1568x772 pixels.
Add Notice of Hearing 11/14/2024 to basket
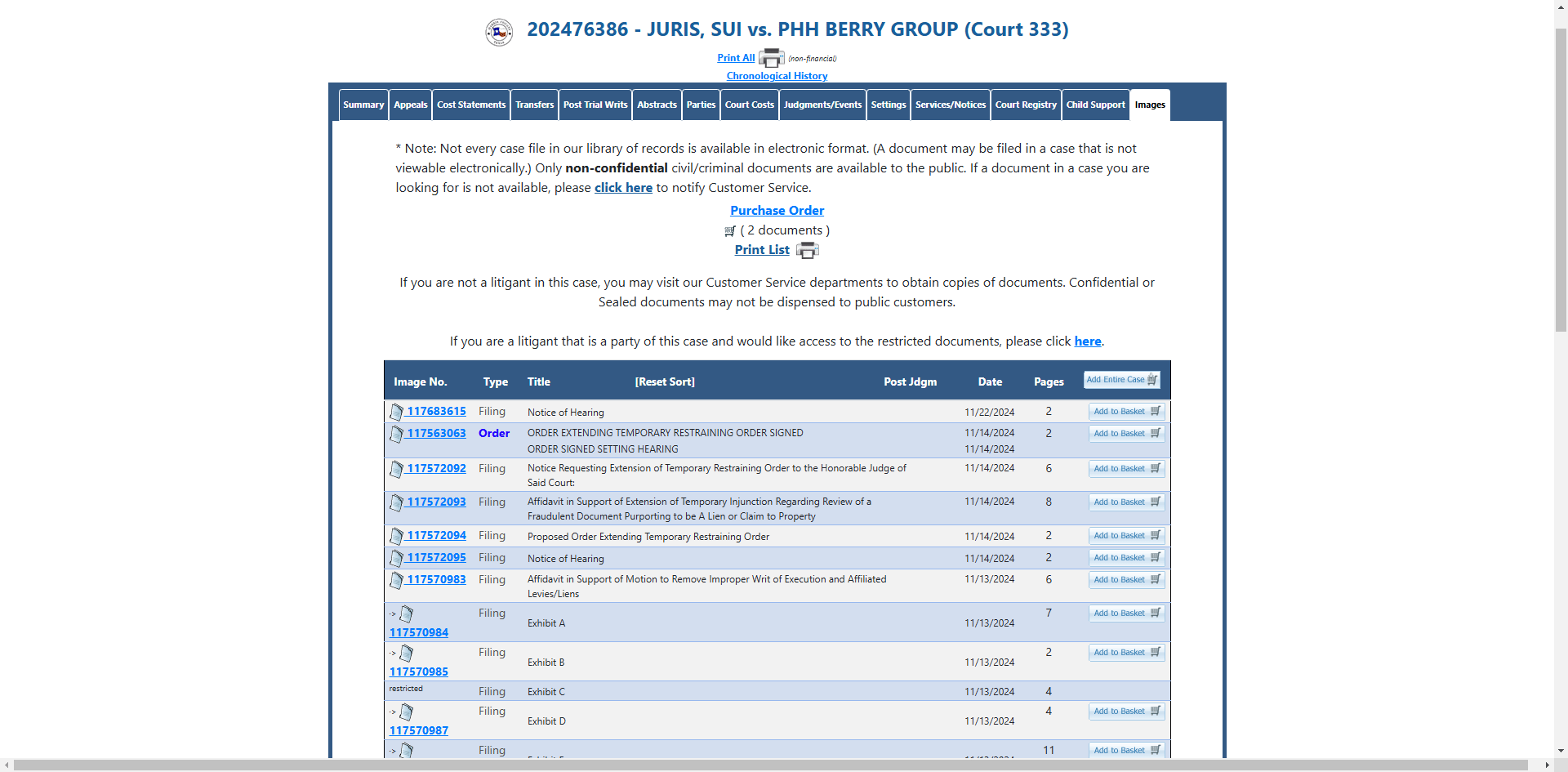click(x=1127, y=558)
